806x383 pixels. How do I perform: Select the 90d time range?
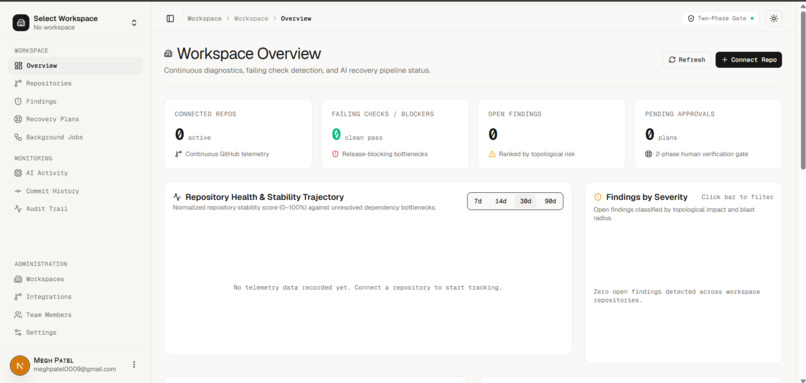coord(550,202)
